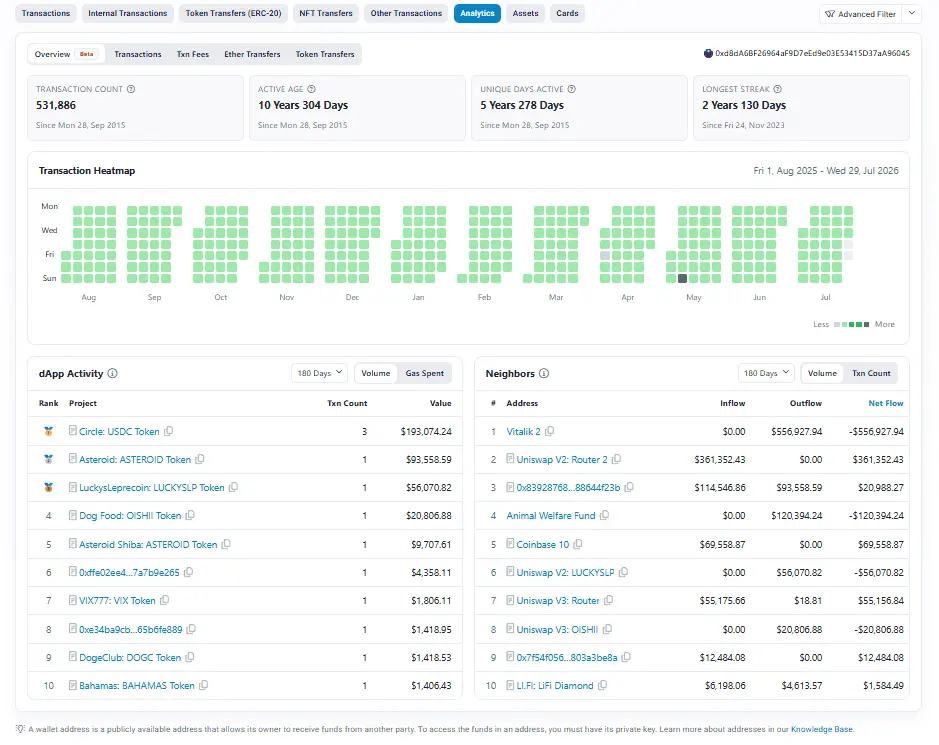The height and width of the screenshot is (745, 939).
Task: Open the dApp Activity 180 Days dropdown
Action: click(x=320, y=373)
